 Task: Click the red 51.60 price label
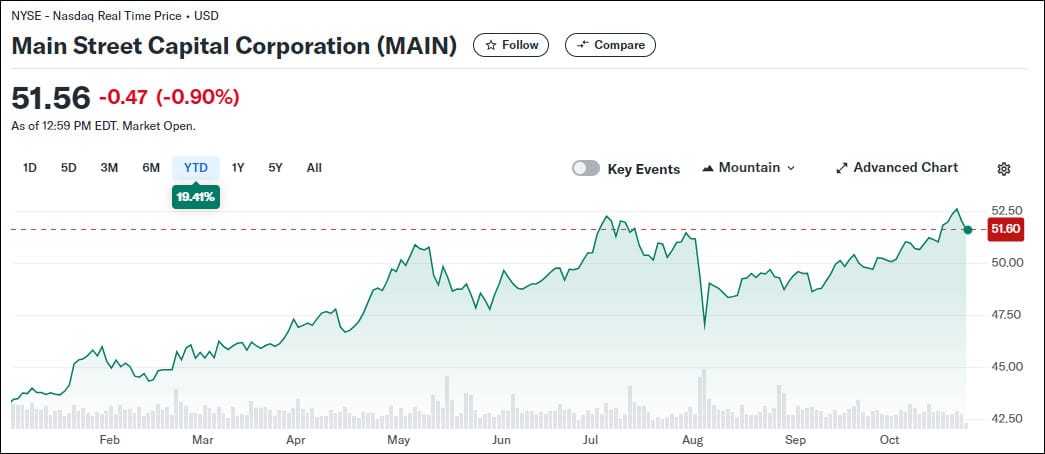coord(1006,229)
